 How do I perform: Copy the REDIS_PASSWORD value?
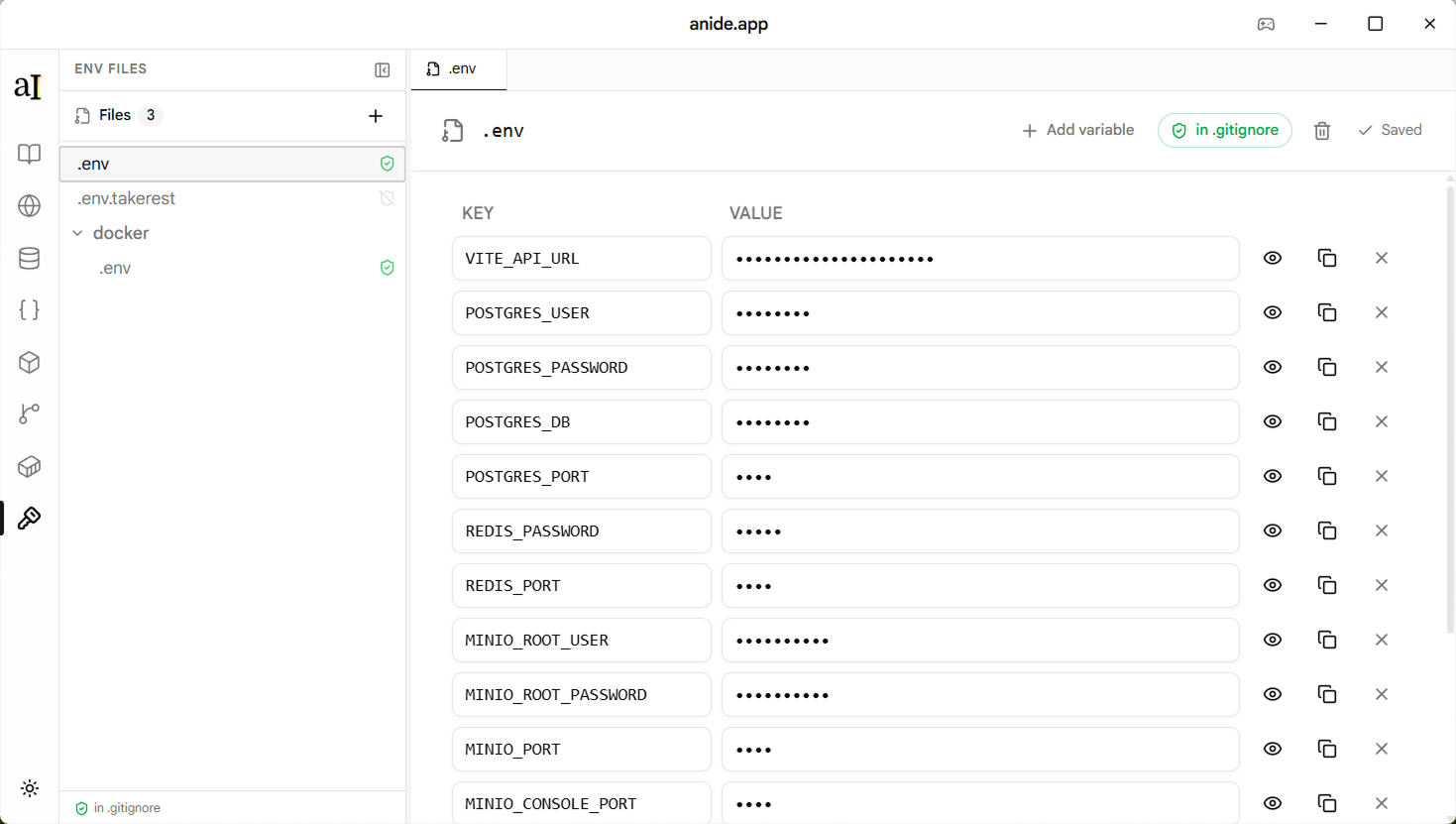(1327, 530)
